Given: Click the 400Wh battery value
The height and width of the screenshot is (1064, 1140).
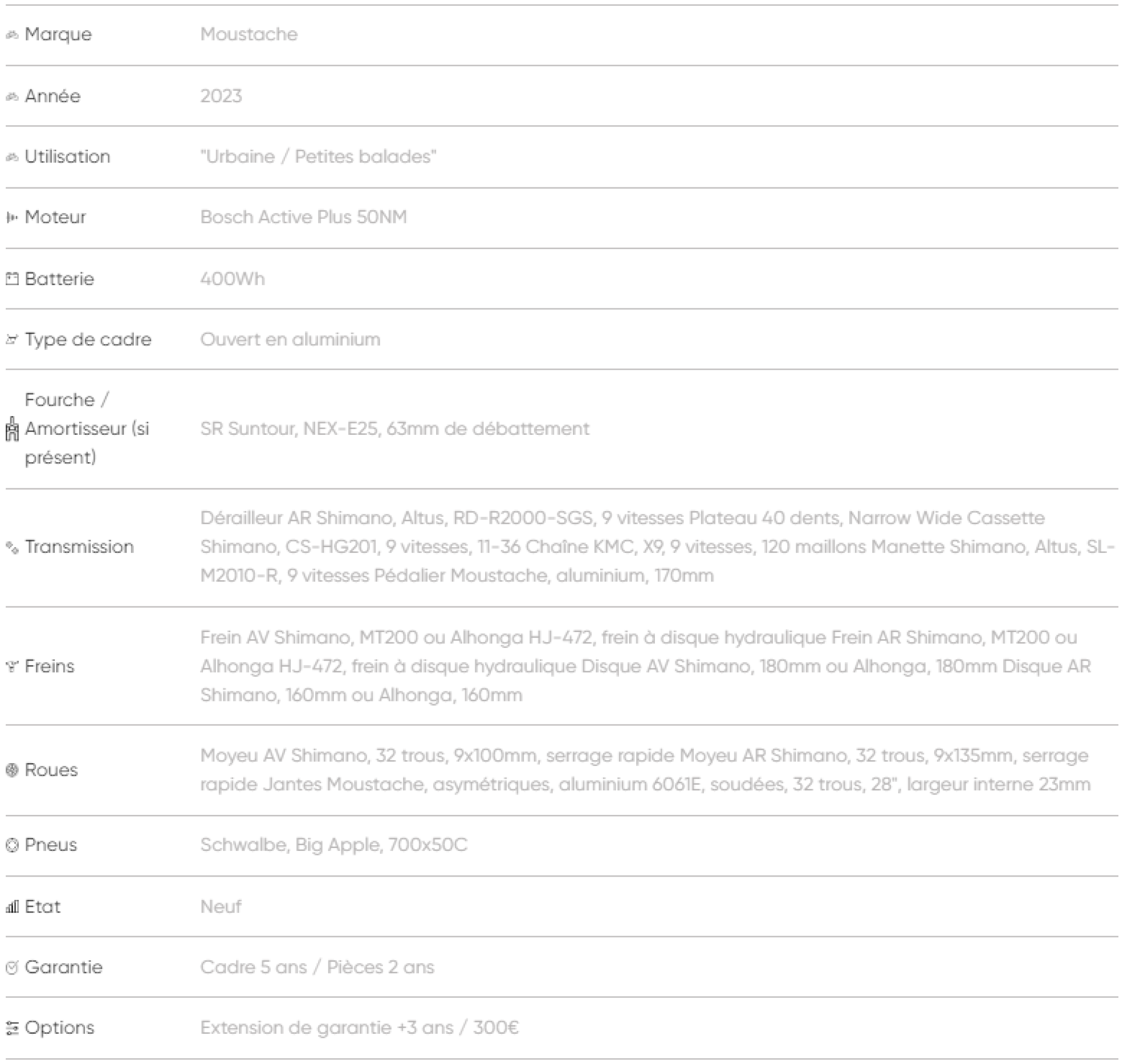Looking at the screenshot, I should coord(232,279).
